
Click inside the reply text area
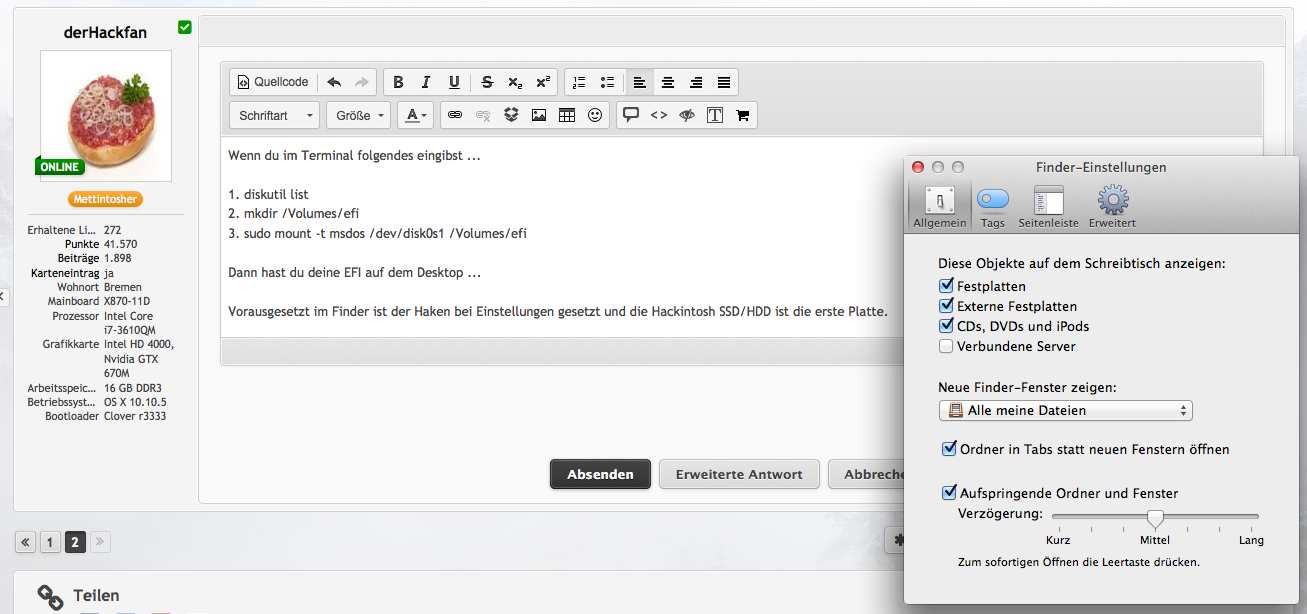(560, 237)
